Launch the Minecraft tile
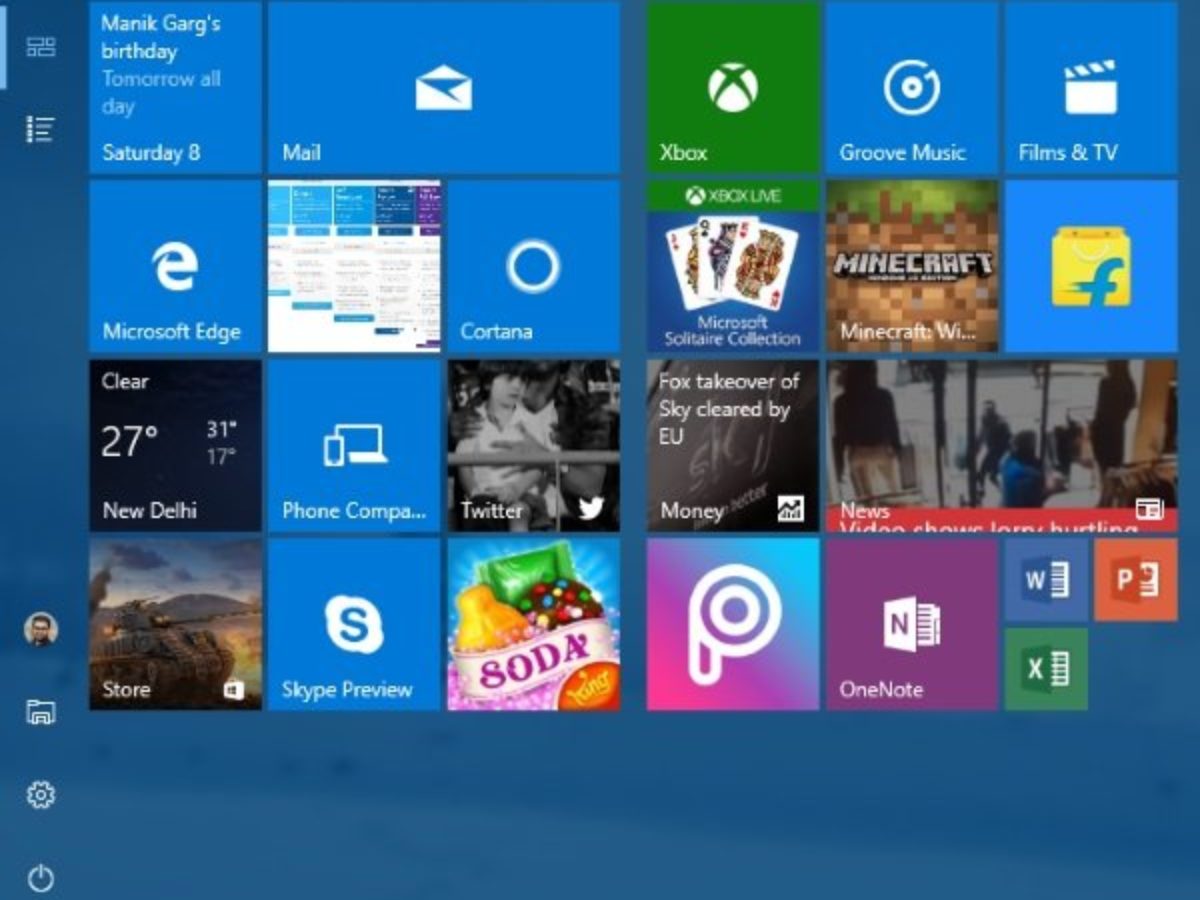The image size is (1200, 900). pyautogui.click(x=912, y=266)
